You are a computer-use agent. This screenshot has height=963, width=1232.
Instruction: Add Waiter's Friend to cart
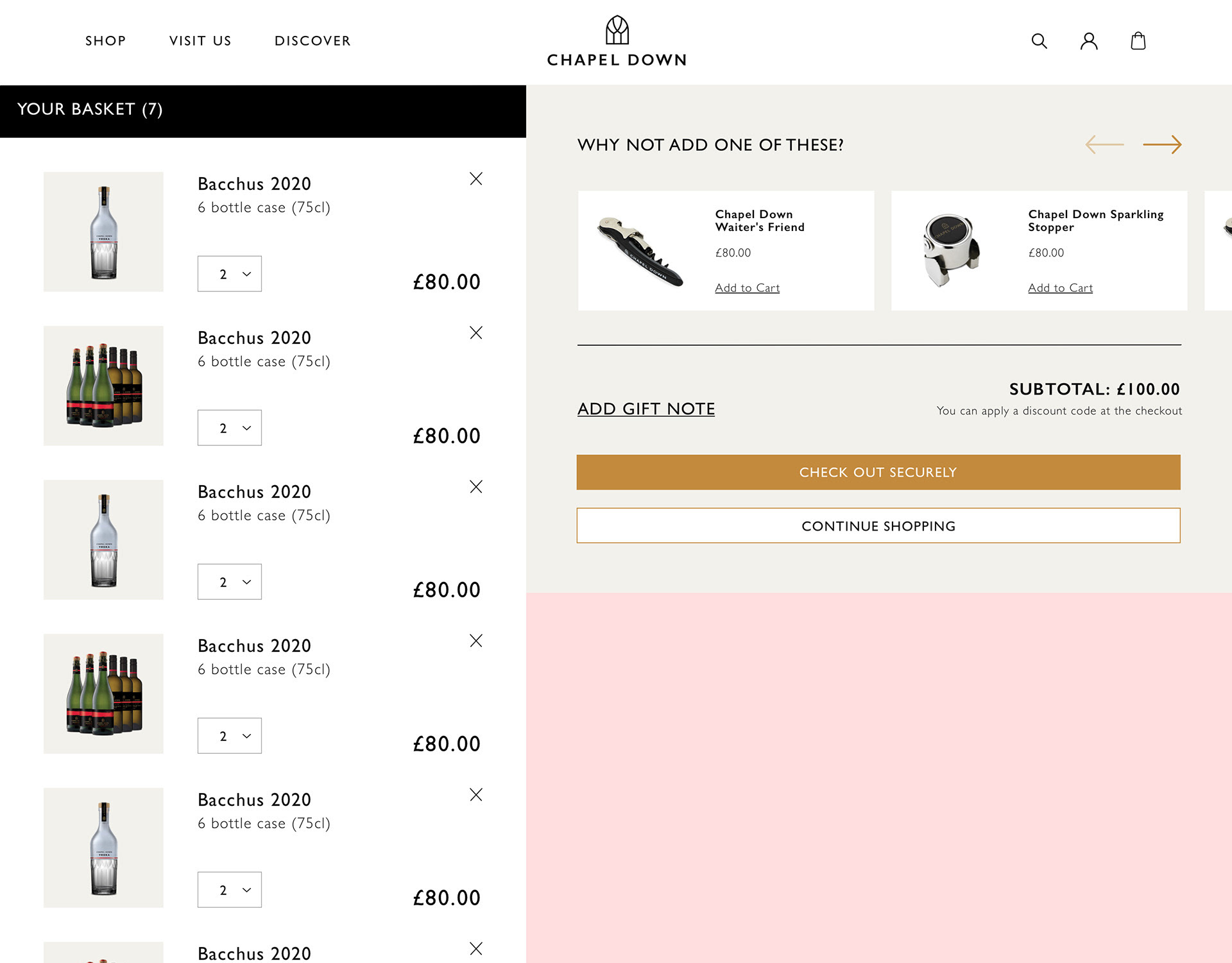point(747,288)
